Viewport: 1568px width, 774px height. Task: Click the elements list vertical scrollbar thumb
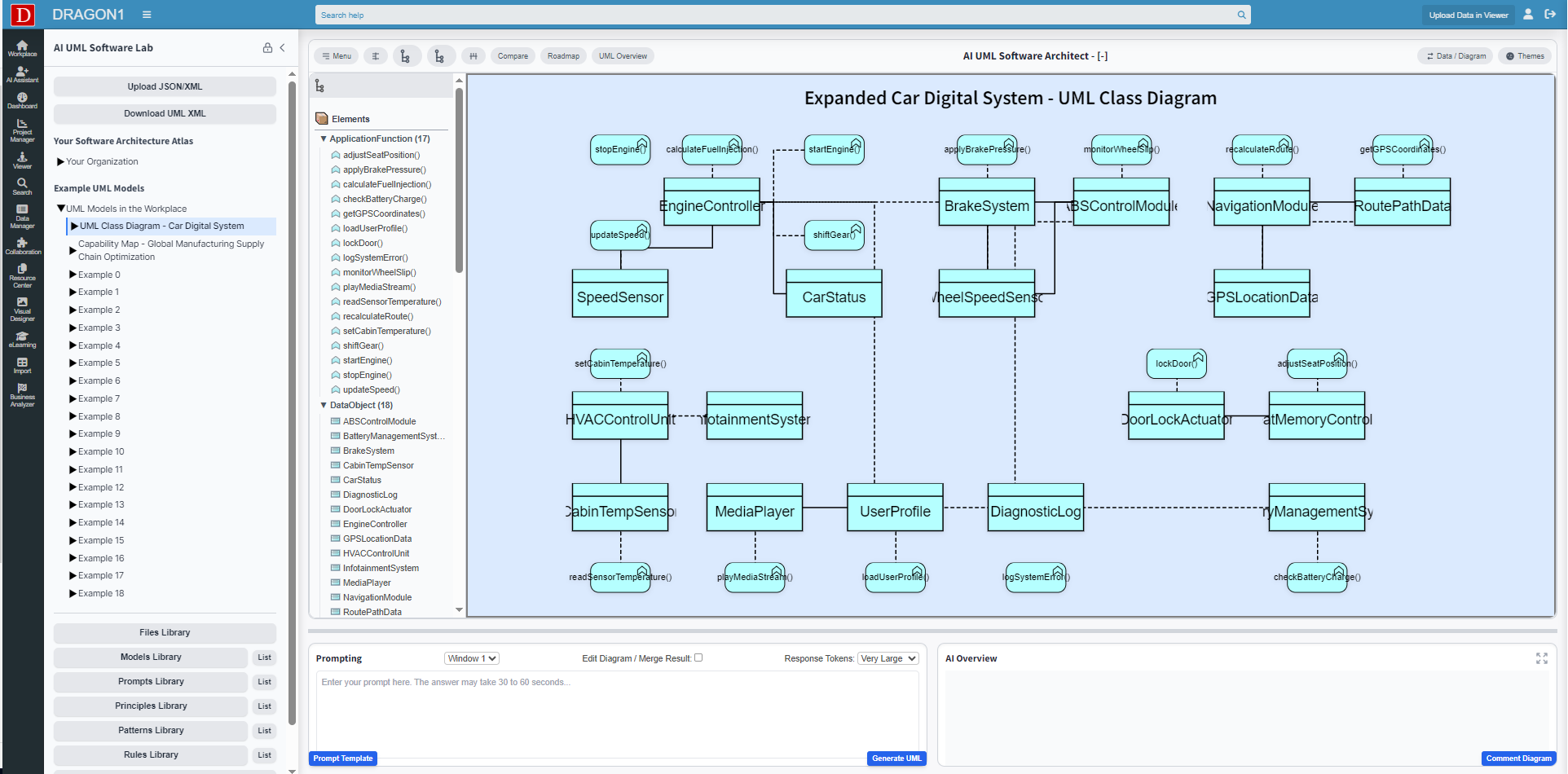pyautogui.click(x=459, y=179)
